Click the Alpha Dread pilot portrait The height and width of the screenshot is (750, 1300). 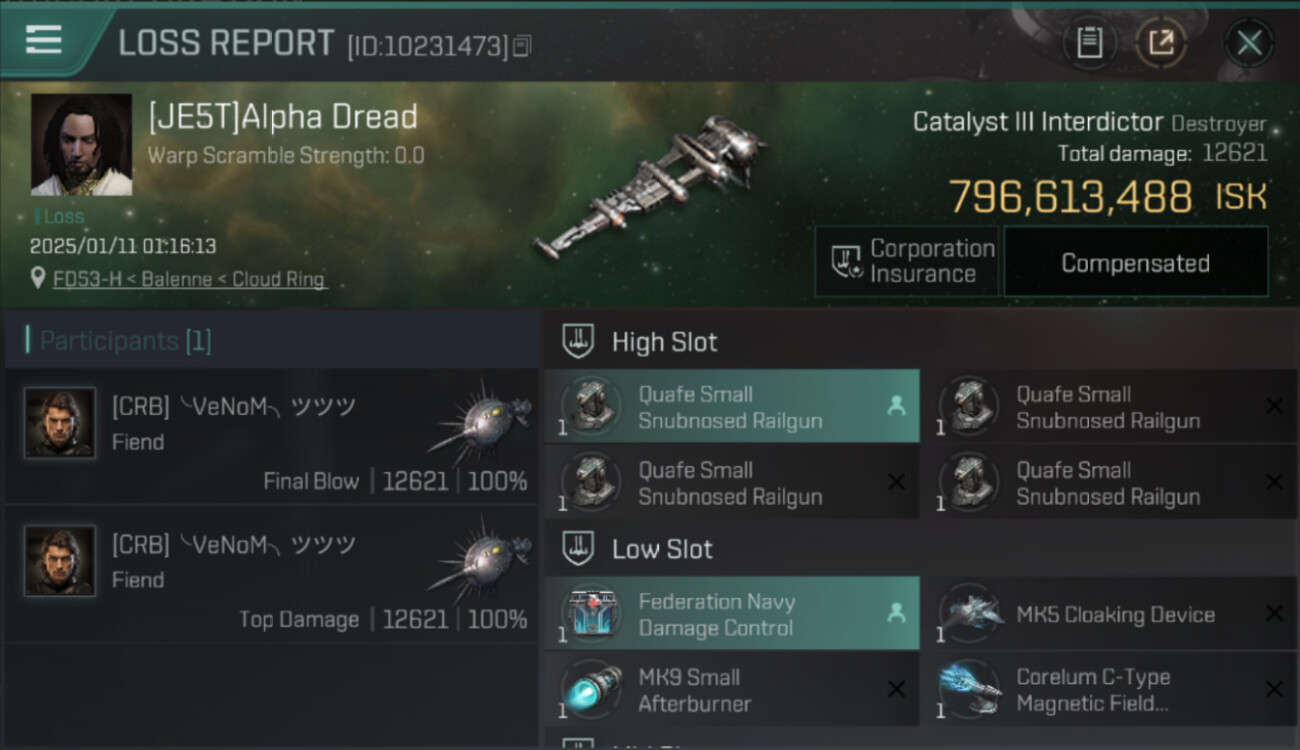(81, 145)
